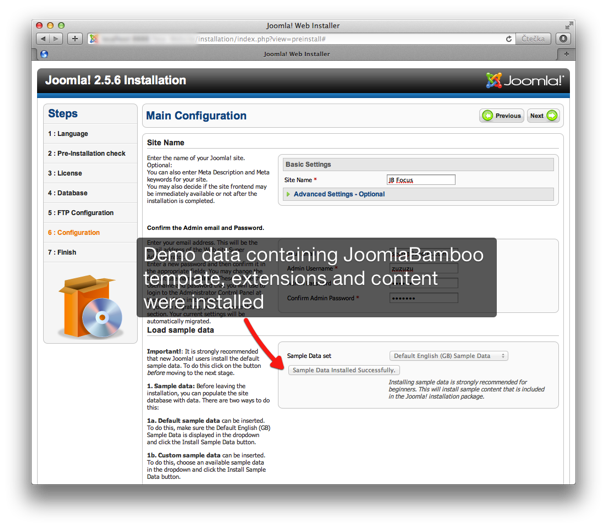Reload the page with the refresh icon
Screen dimensions: 607x528
point(509,39)
